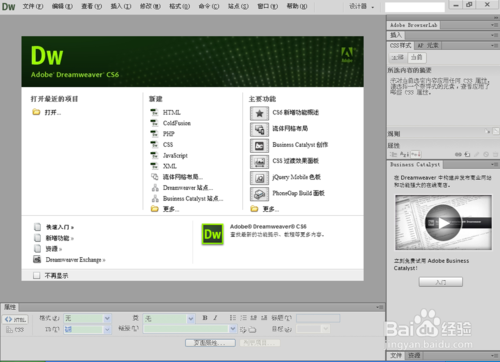The width and height of the screenshot is (500, 362).
Task: Open the 站点(S) menu
Action: (238, 6)
